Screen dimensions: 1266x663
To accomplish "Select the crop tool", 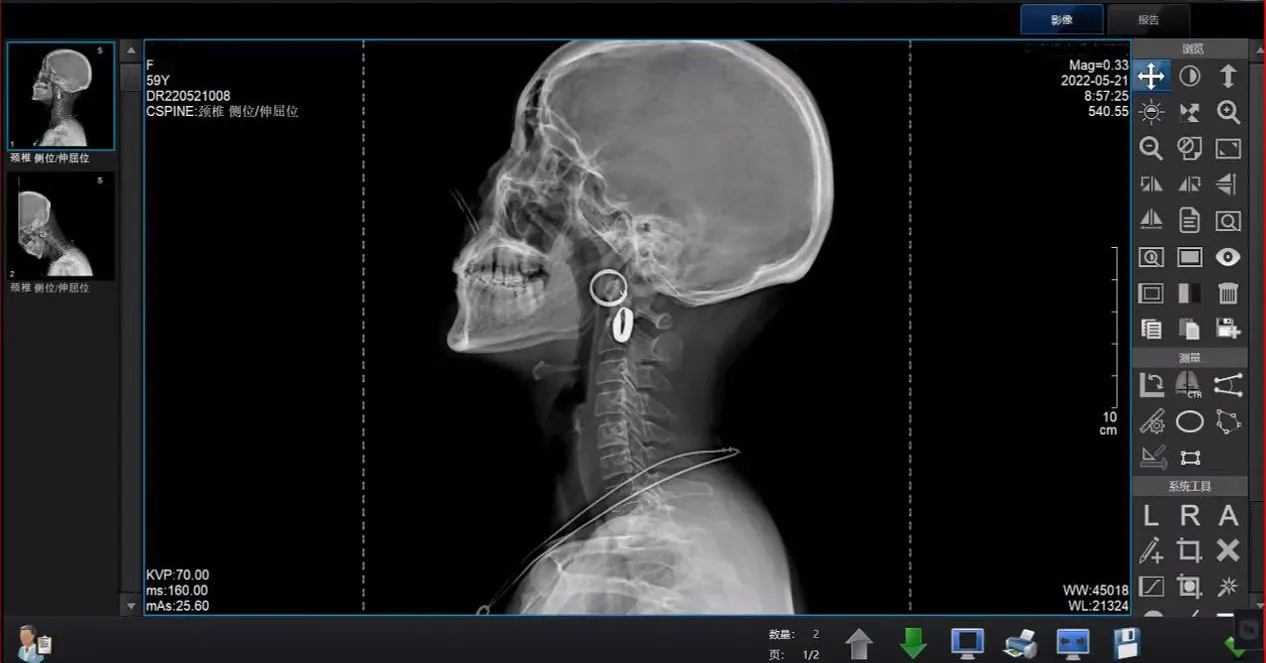I will pos(1189,550).
